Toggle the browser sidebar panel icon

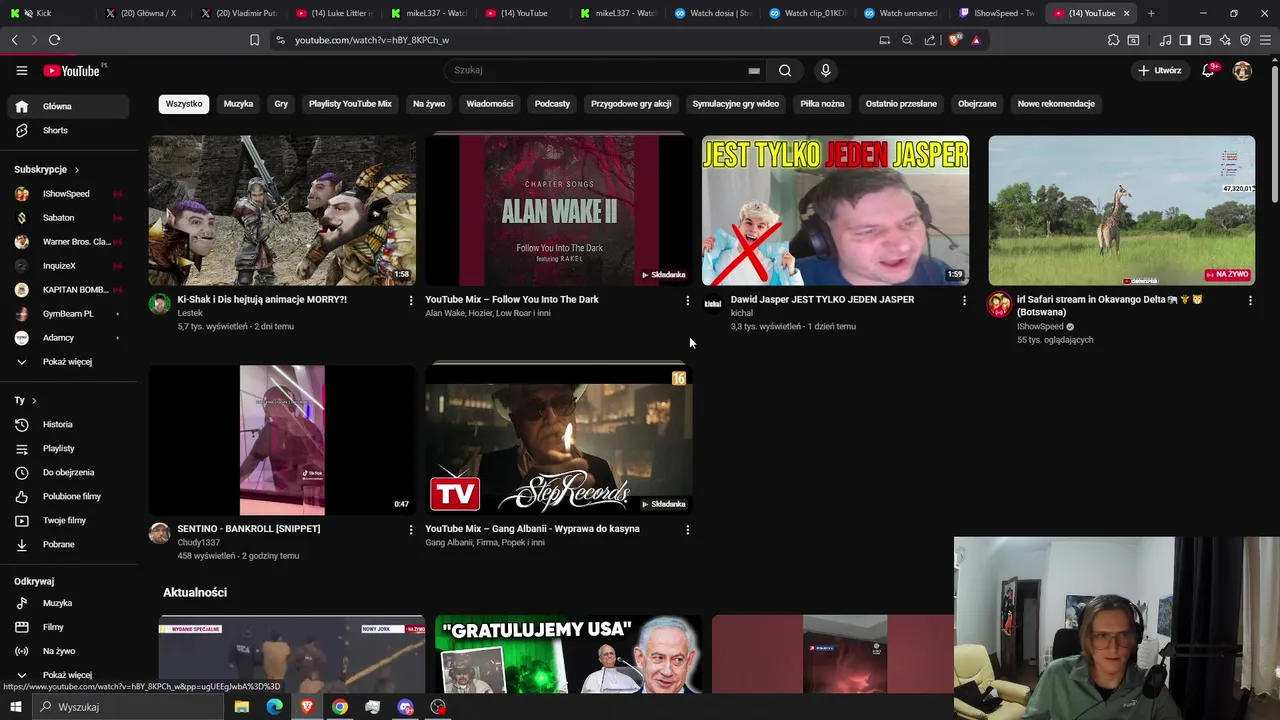coord(1185,40)
